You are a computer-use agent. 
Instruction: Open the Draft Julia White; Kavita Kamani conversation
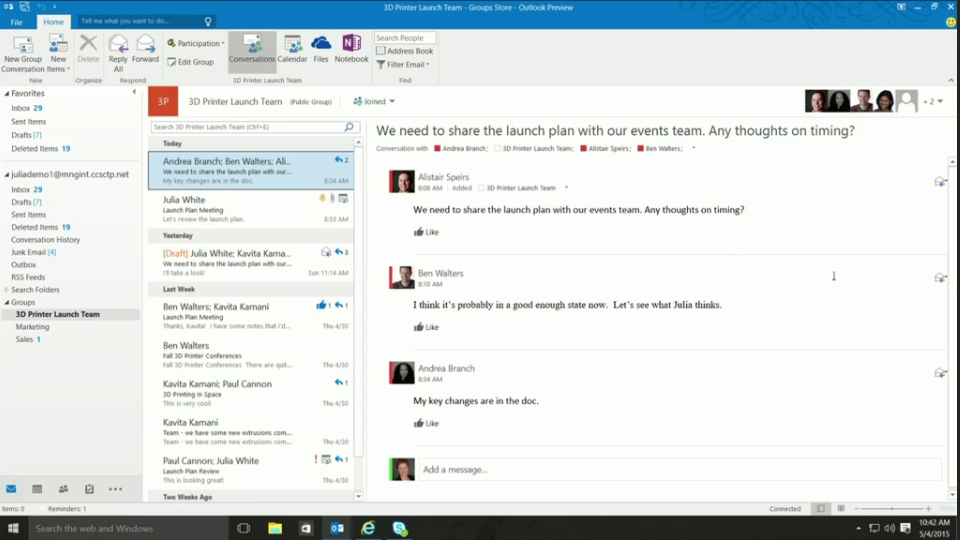(251, 262)
